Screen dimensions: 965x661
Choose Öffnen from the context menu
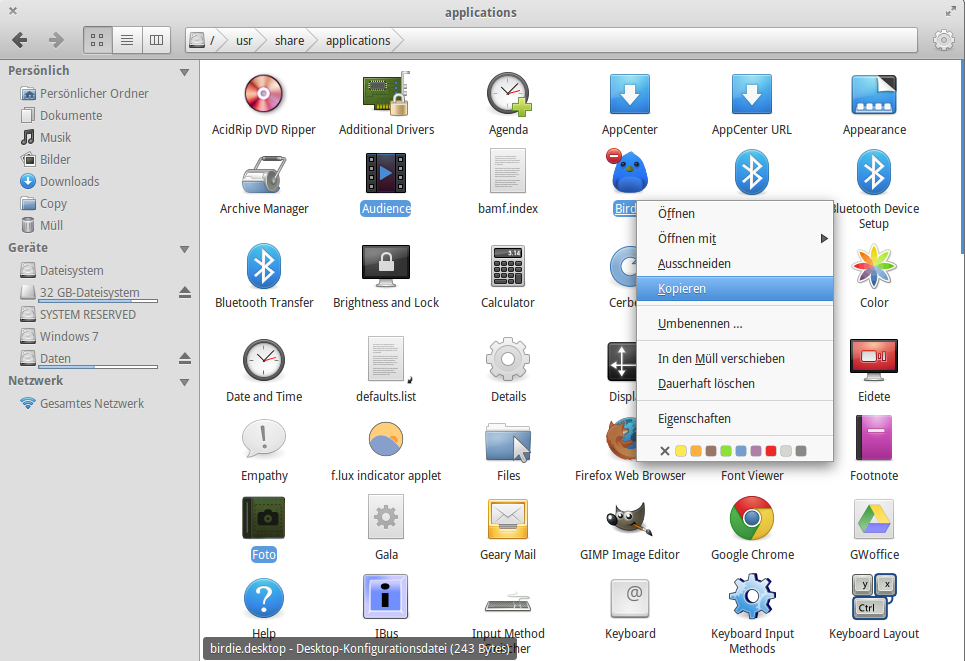tap(735, 214)
